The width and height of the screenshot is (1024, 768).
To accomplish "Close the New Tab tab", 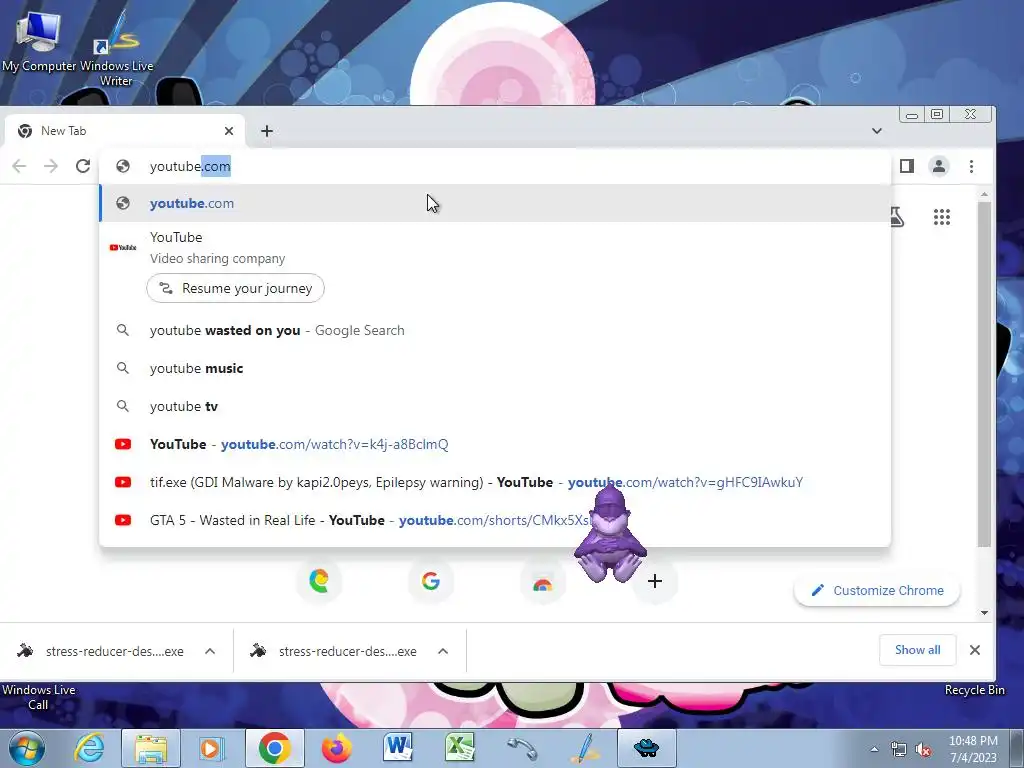I will 229,131.
